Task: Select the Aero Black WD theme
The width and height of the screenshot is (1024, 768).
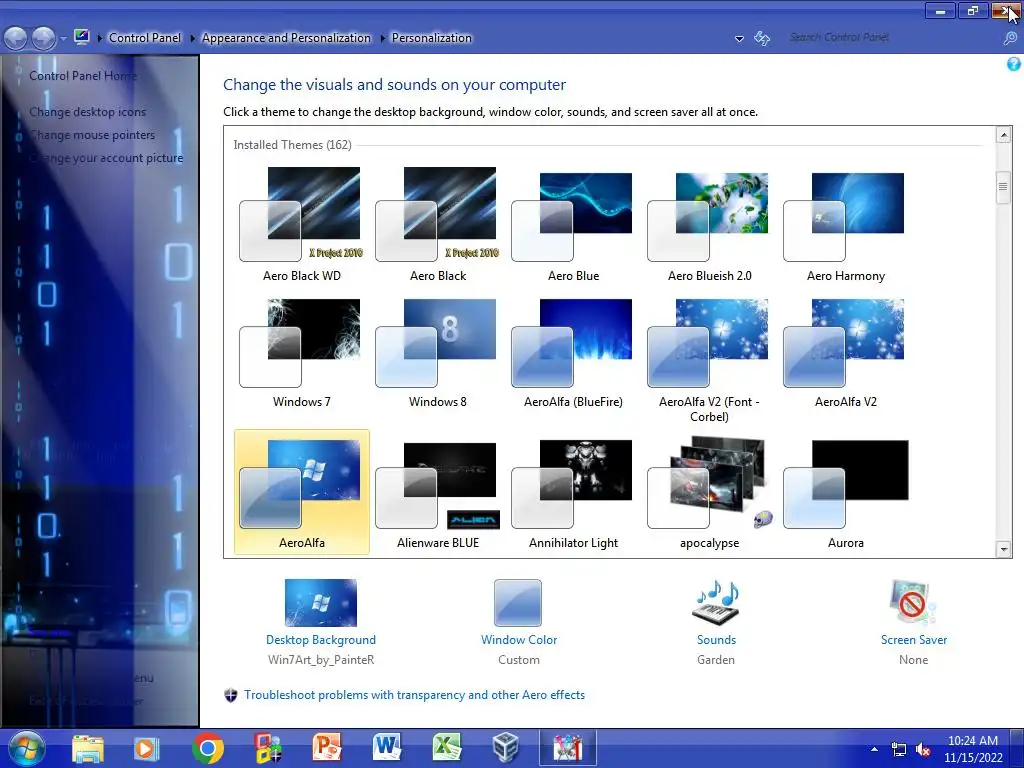Action: [302, 225]
